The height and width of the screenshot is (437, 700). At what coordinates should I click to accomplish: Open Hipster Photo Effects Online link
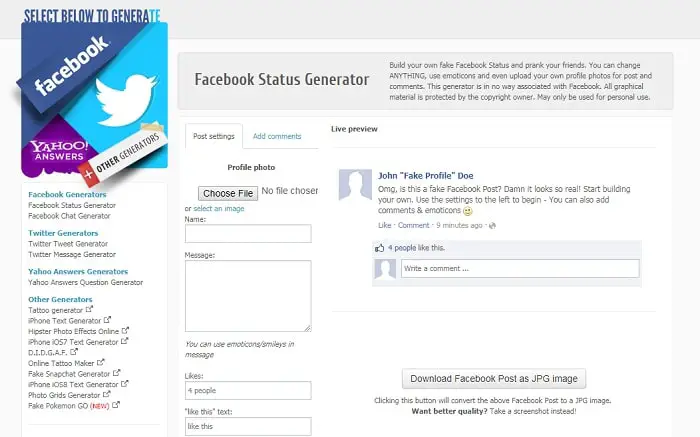(74, 332)
